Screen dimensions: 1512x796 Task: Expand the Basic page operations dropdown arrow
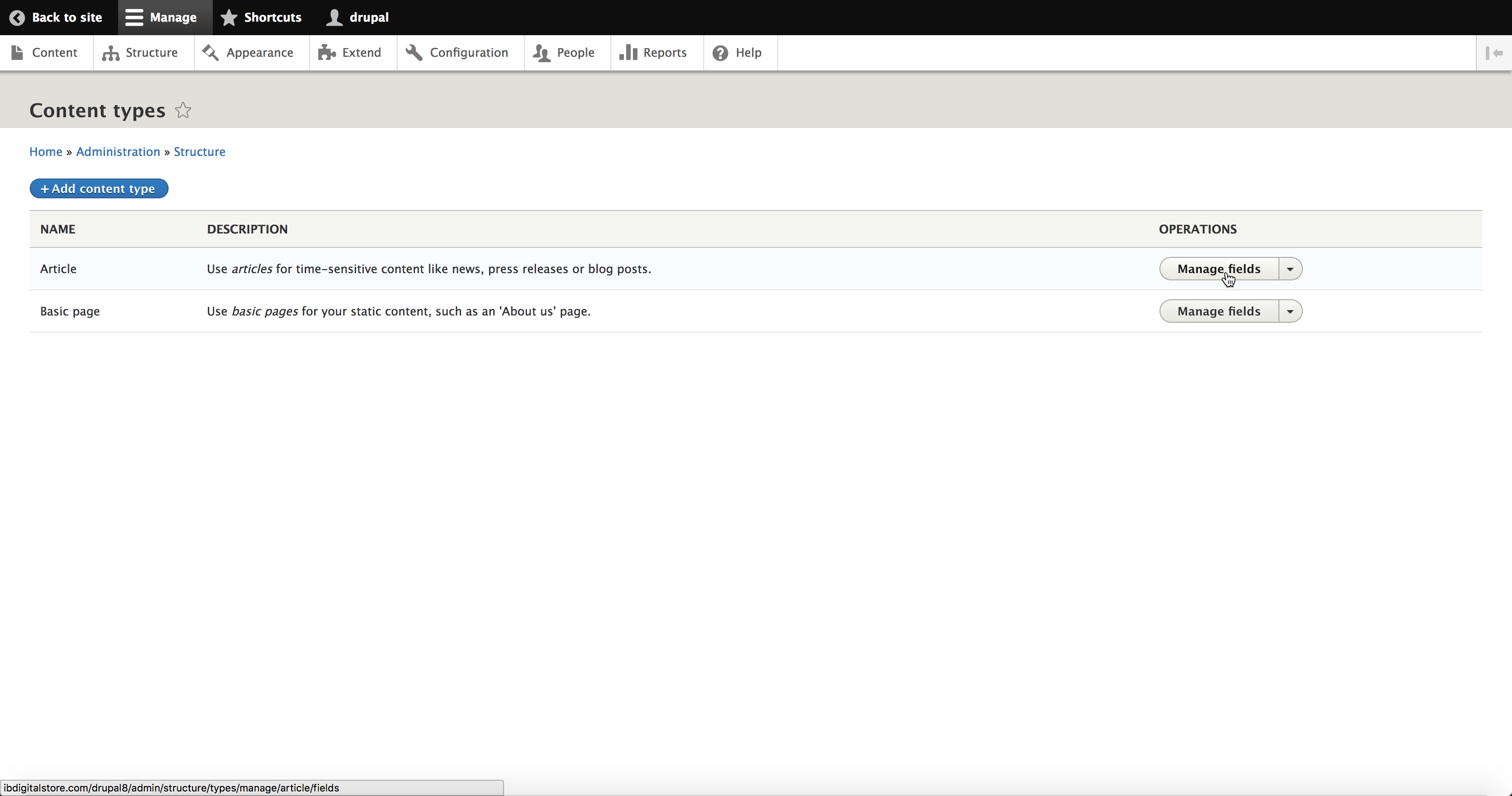click(x=1290, y=311)
